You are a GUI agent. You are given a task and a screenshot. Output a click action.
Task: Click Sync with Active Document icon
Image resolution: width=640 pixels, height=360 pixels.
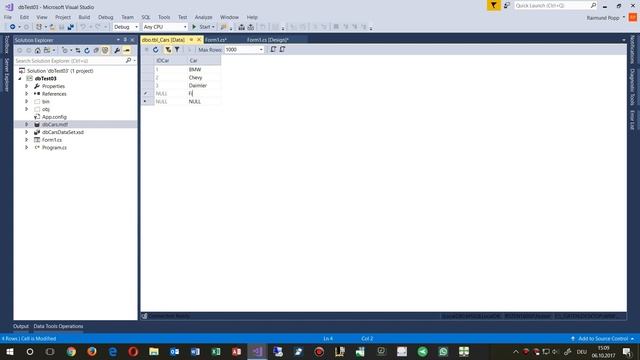[x=78, y=51]
